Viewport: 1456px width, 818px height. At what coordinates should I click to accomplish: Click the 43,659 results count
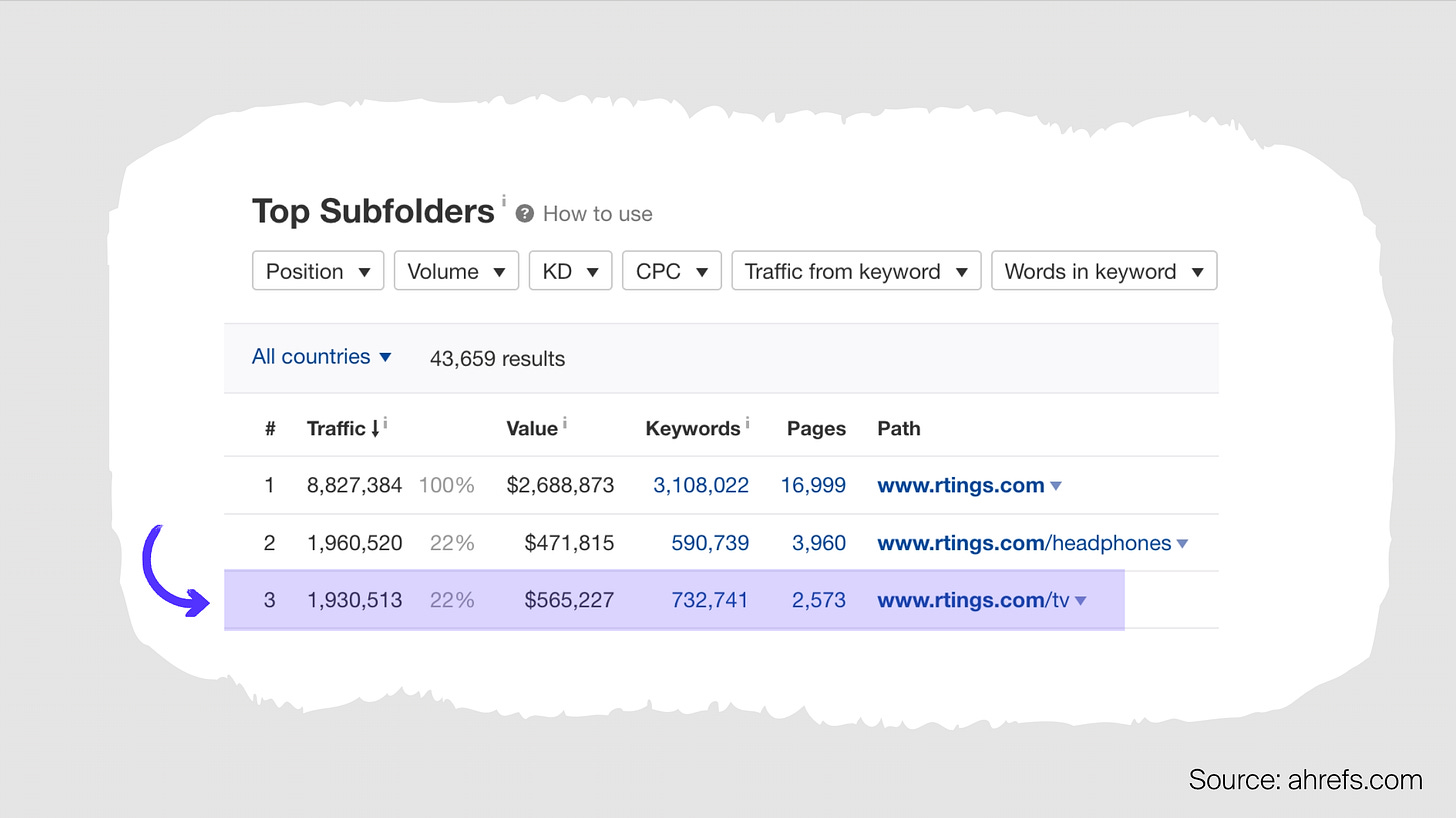coord(497,358)
